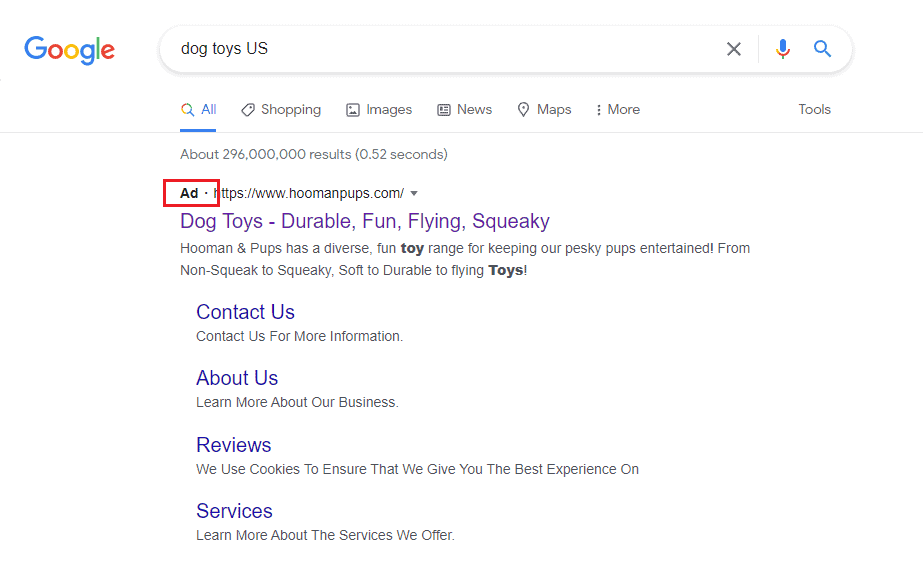Screen dimensions: 923x562
Task: Click the magnifier icon on the All tab
Action: click(x=188, y=110)
